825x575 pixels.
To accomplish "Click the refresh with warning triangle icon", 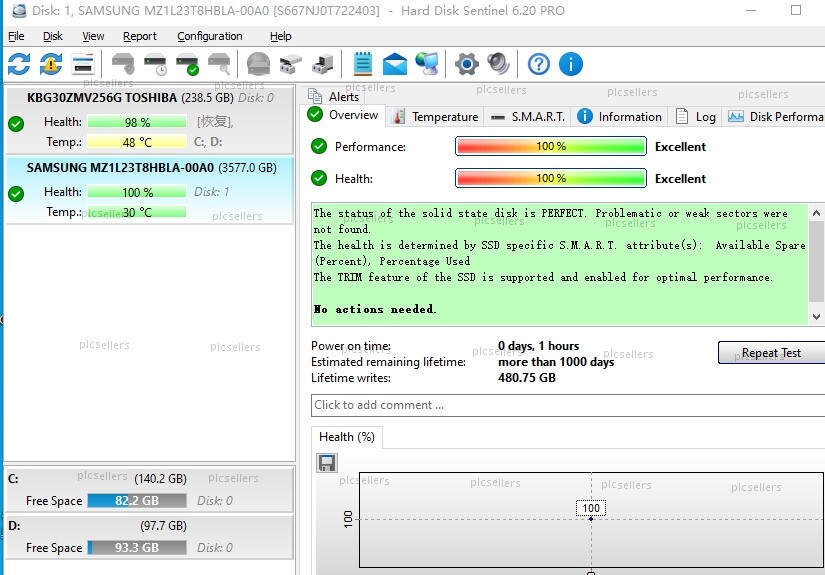I will pyautogui.click(x=51, y=64).
